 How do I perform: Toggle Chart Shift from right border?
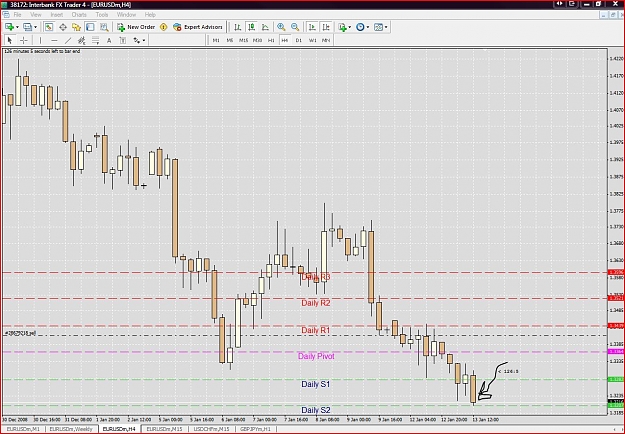click(x=326, y=27)
